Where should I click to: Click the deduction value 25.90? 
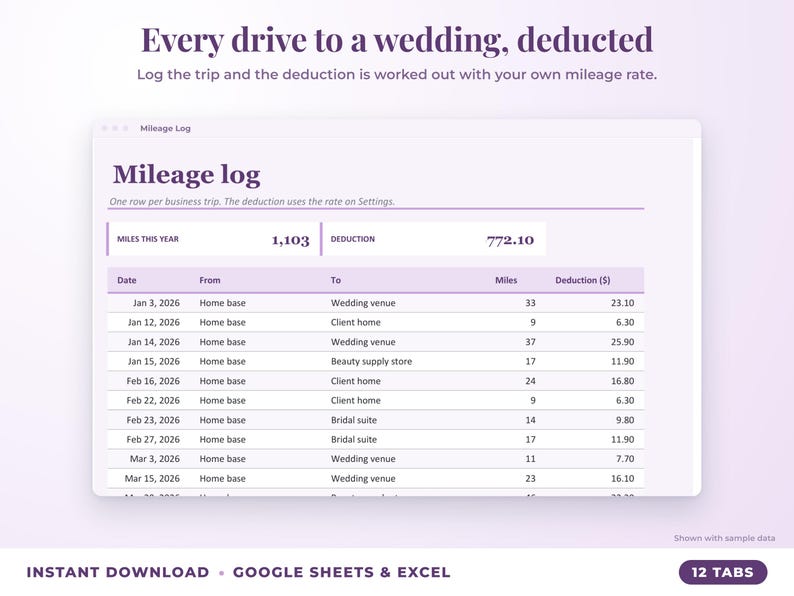622,342
